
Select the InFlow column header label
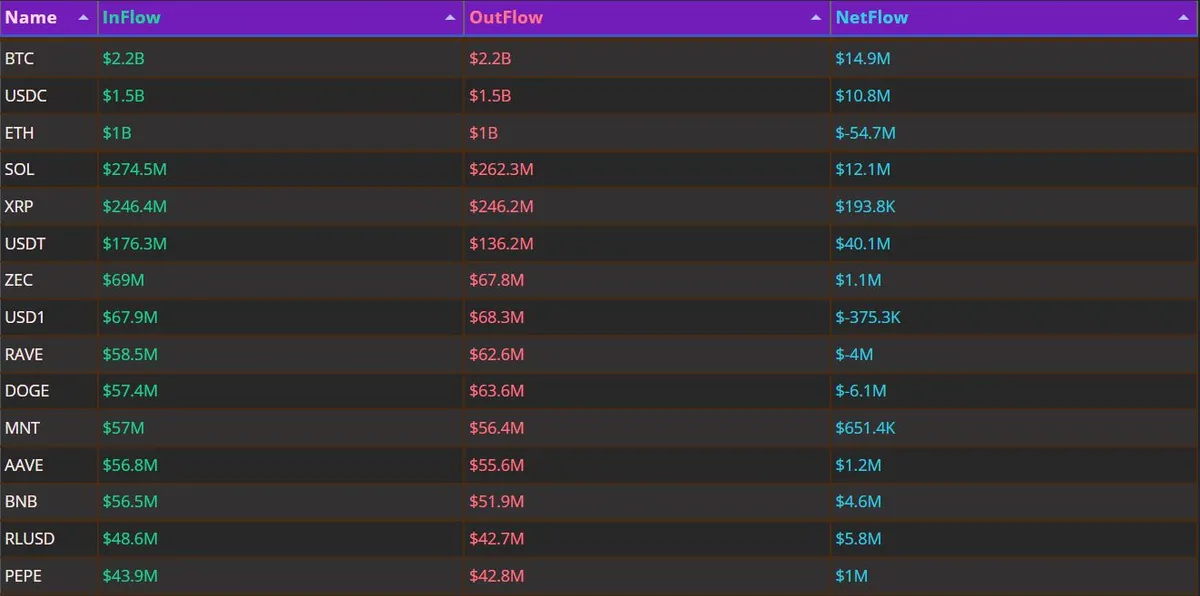click(131, 18)
